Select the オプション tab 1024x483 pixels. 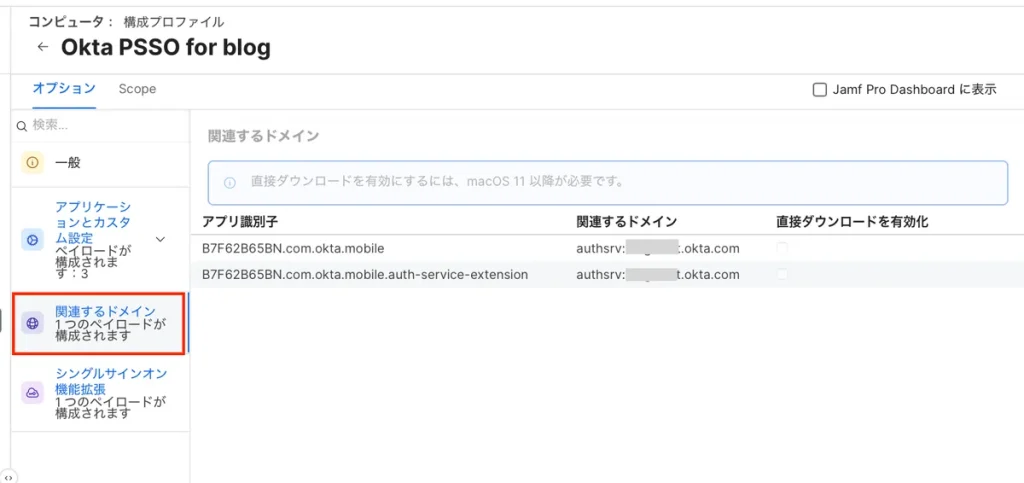point(64,89)
